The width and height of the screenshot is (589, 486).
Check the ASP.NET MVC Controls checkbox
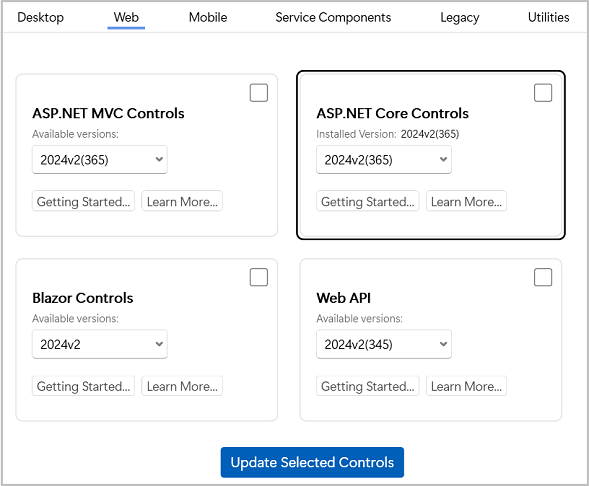pyautogui.click(x=259, y=93)
